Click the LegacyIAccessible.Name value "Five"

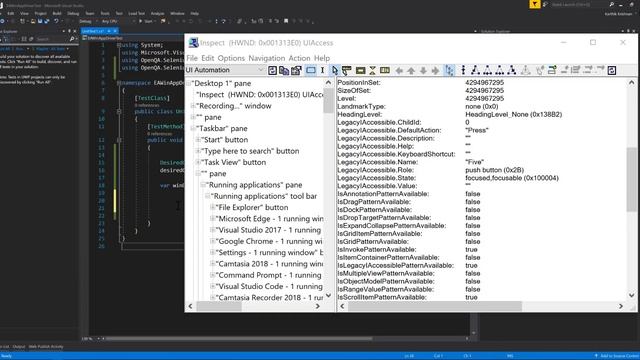pos(474,162)
